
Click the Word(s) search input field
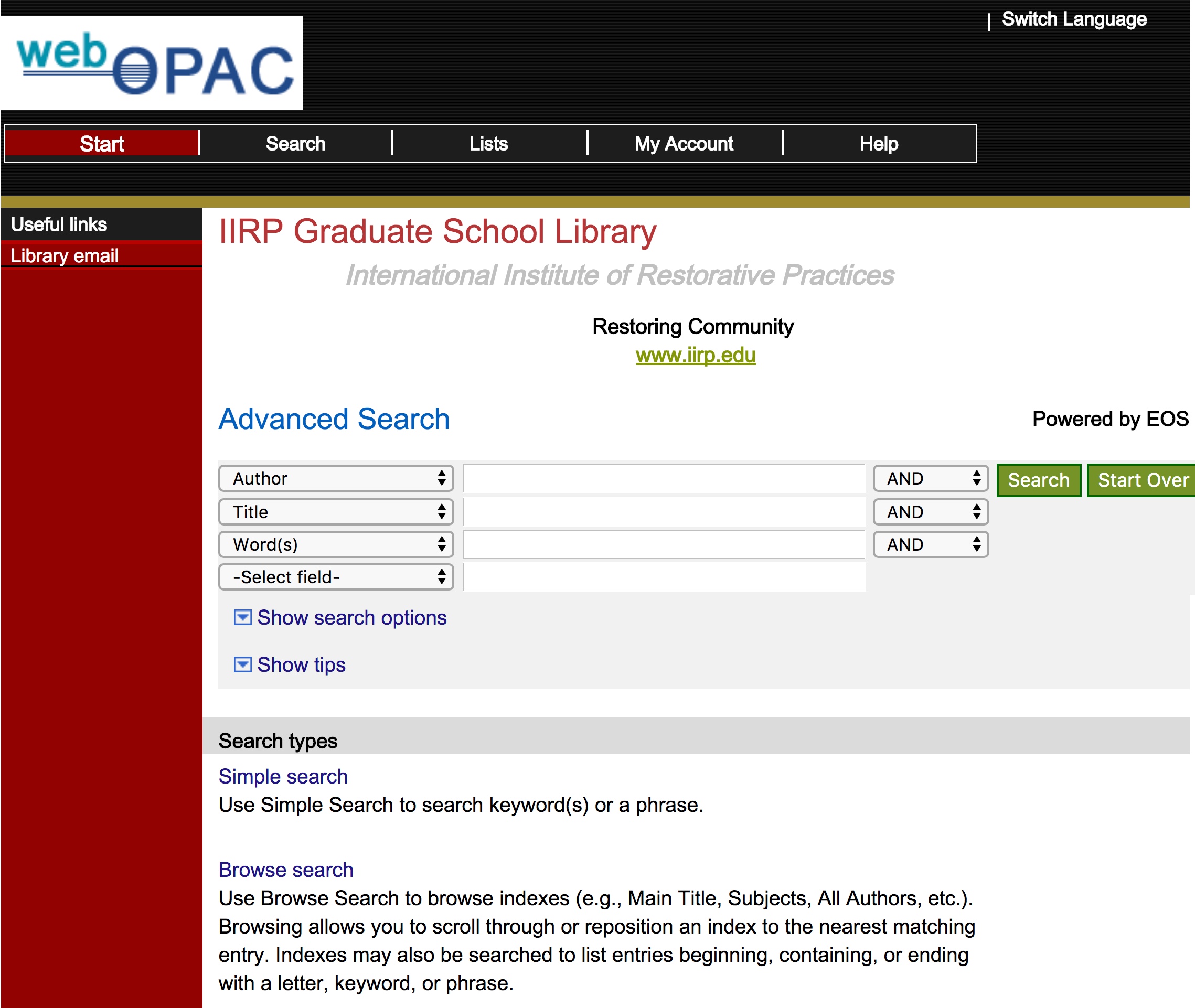664,544
